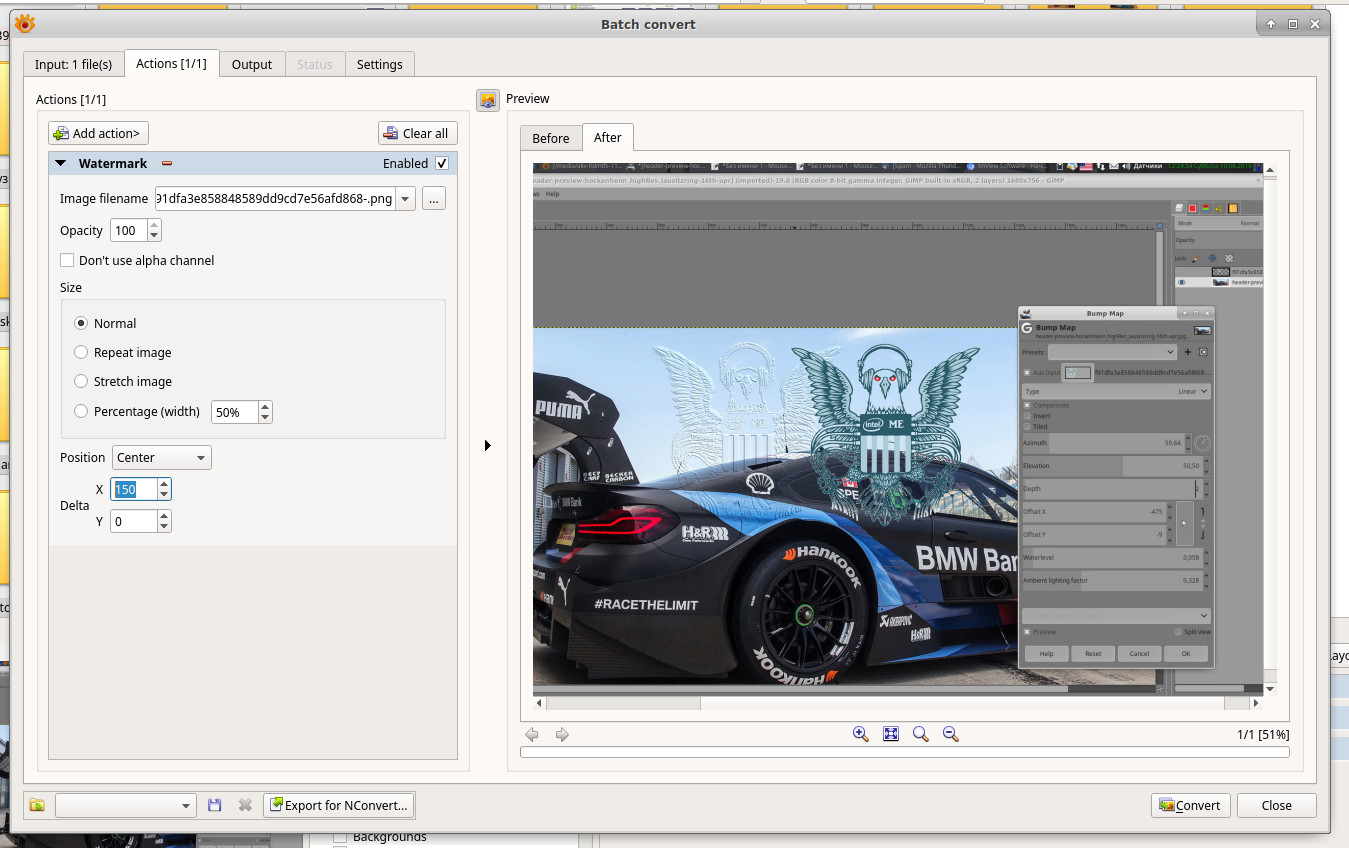Click the Opacity value input field

(127, 231)
